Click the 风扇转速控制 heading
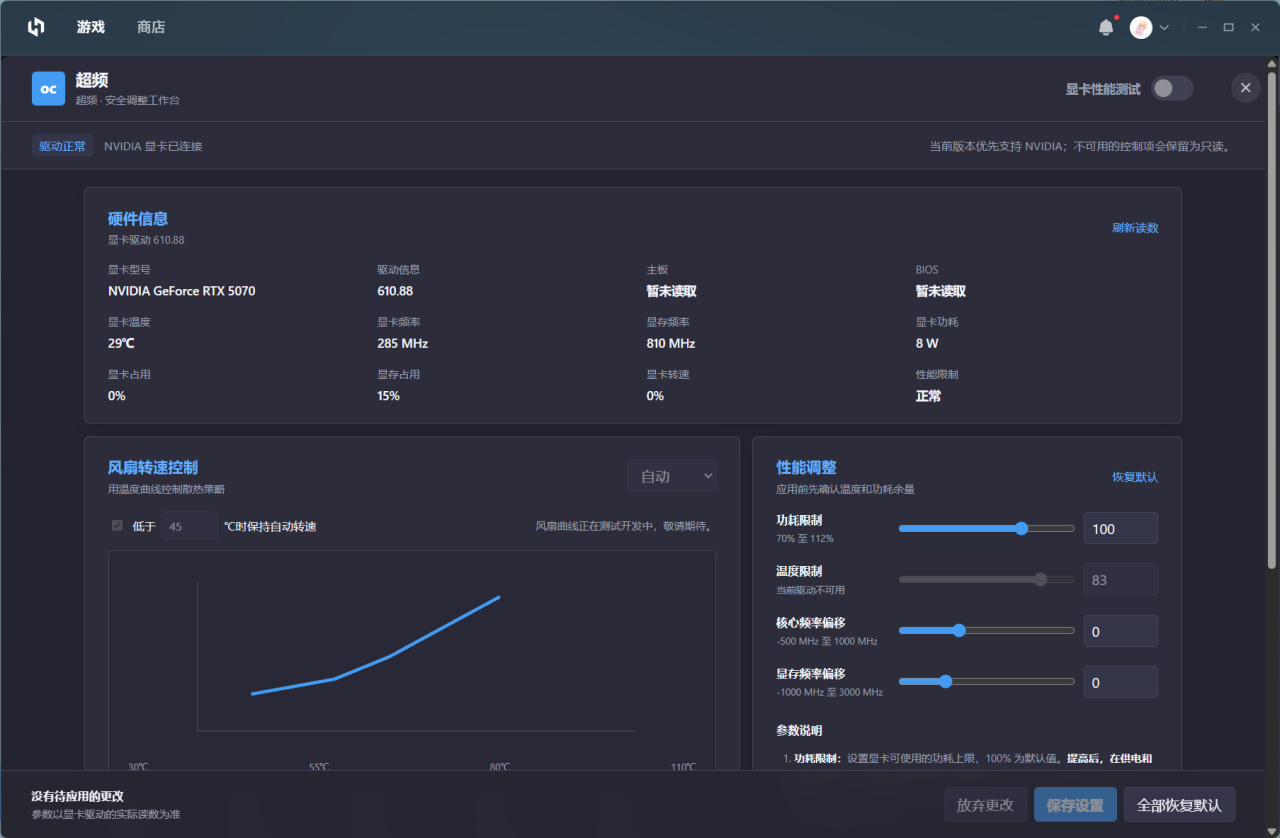Image resolution: width=1280 pixels, height=838 pixels. tap(153, 467)
